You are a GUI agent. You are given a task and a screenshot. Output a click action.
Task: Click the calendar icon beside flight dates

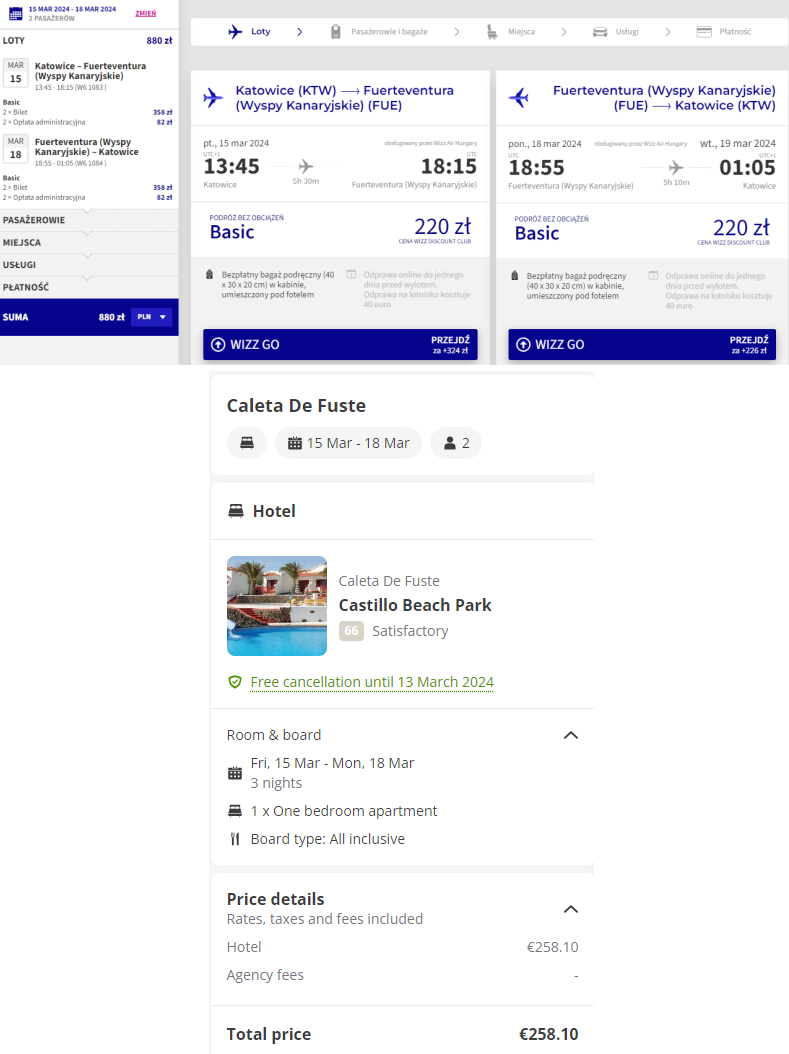15,13
